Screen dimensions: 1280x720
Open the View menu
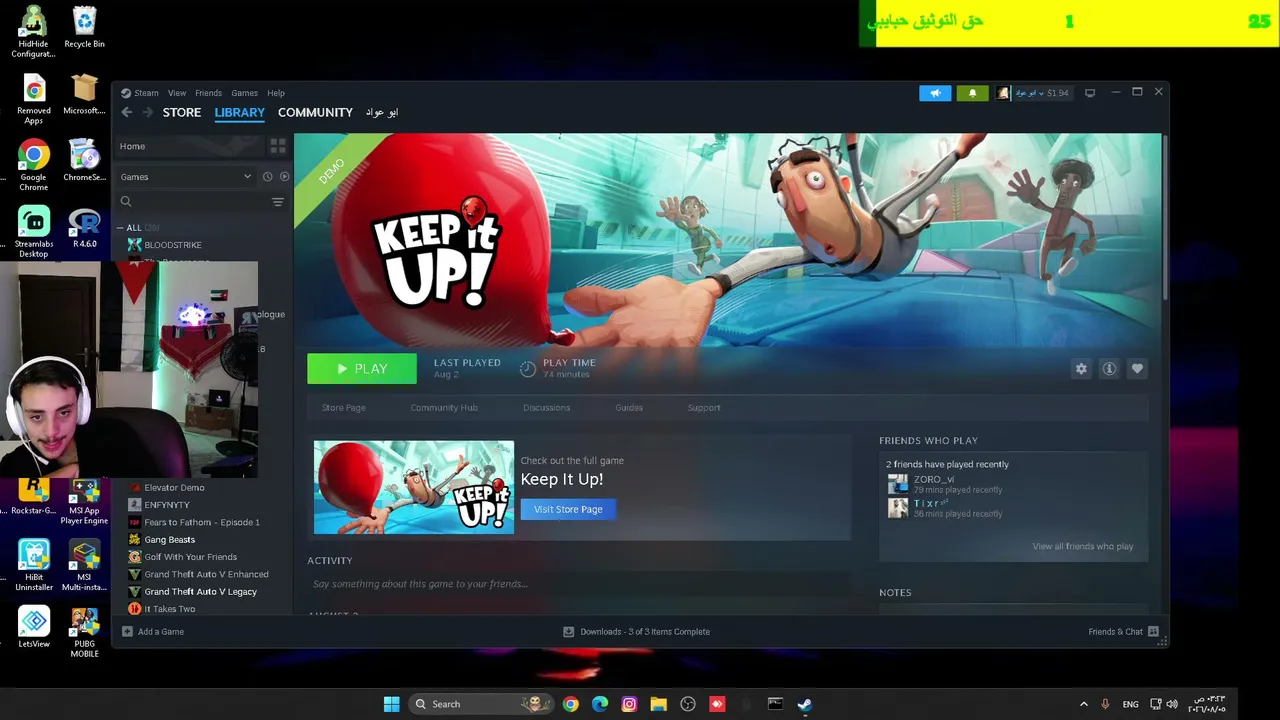click(x=177, y=93)
